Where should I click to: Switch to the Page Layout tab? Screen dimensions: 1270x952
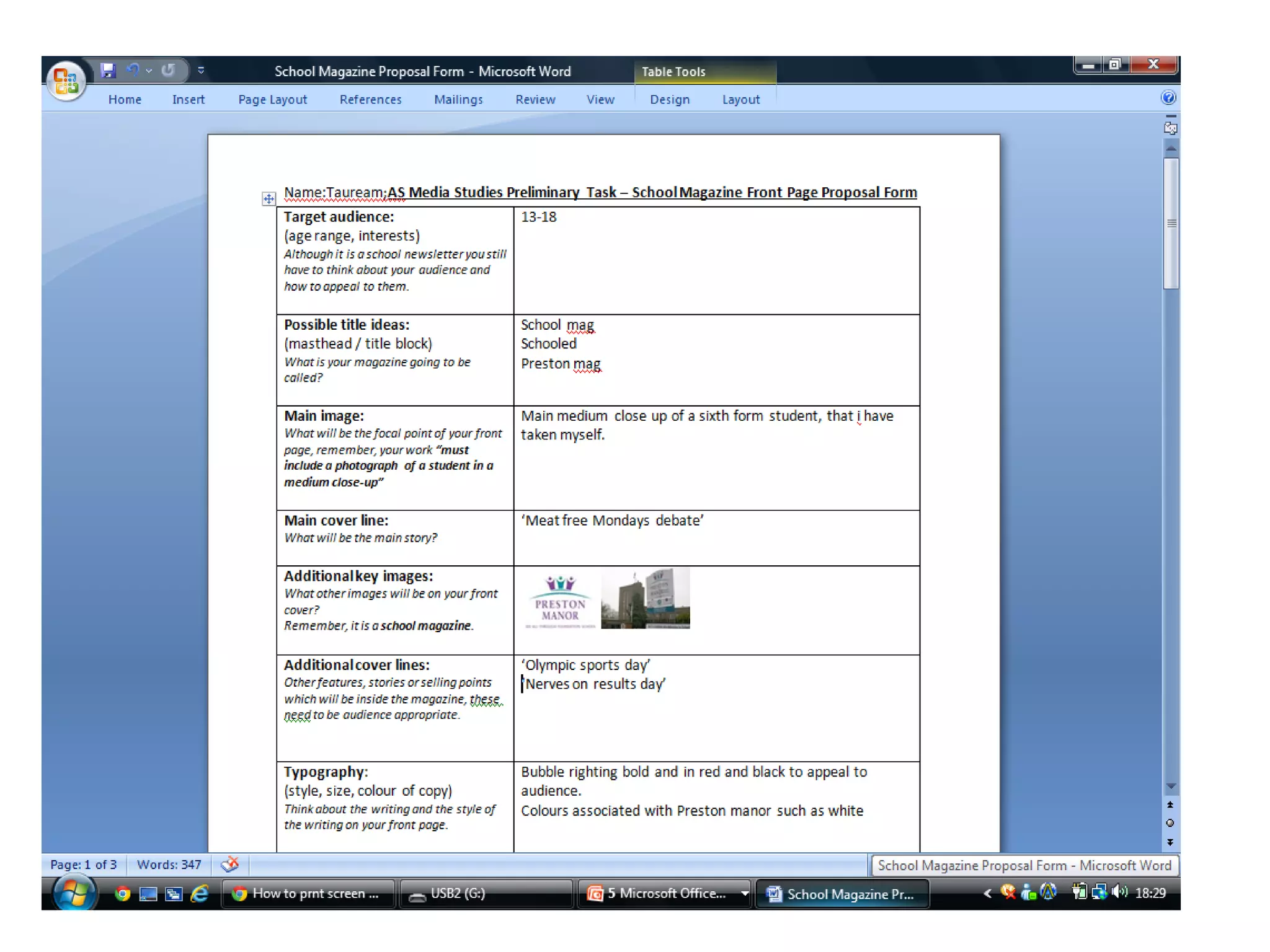point(272,99)
